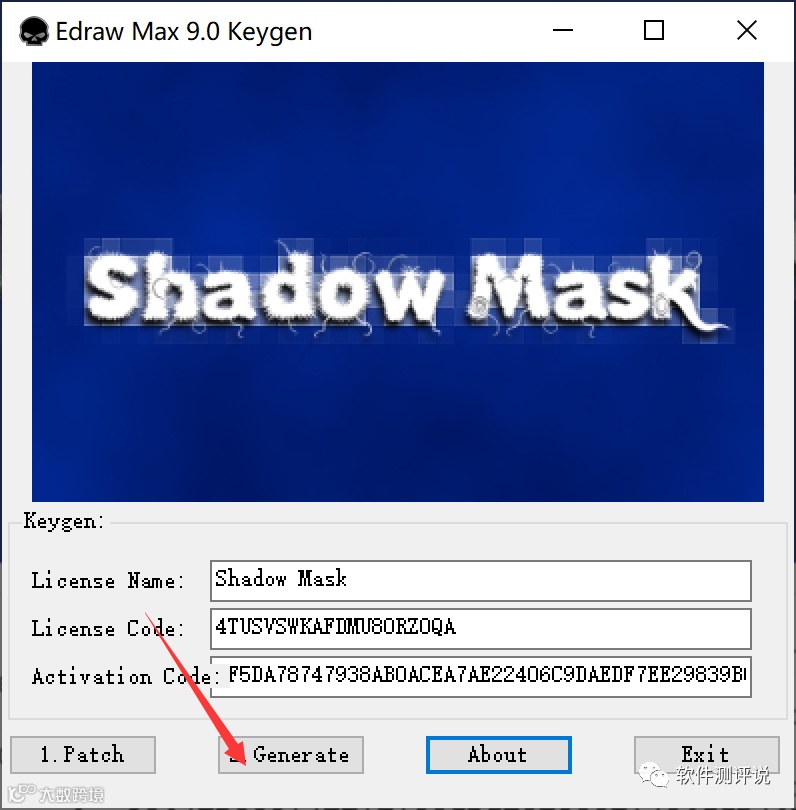
Task: Click the Generate button
Action: pyautogui.click(x=291, y=755)
